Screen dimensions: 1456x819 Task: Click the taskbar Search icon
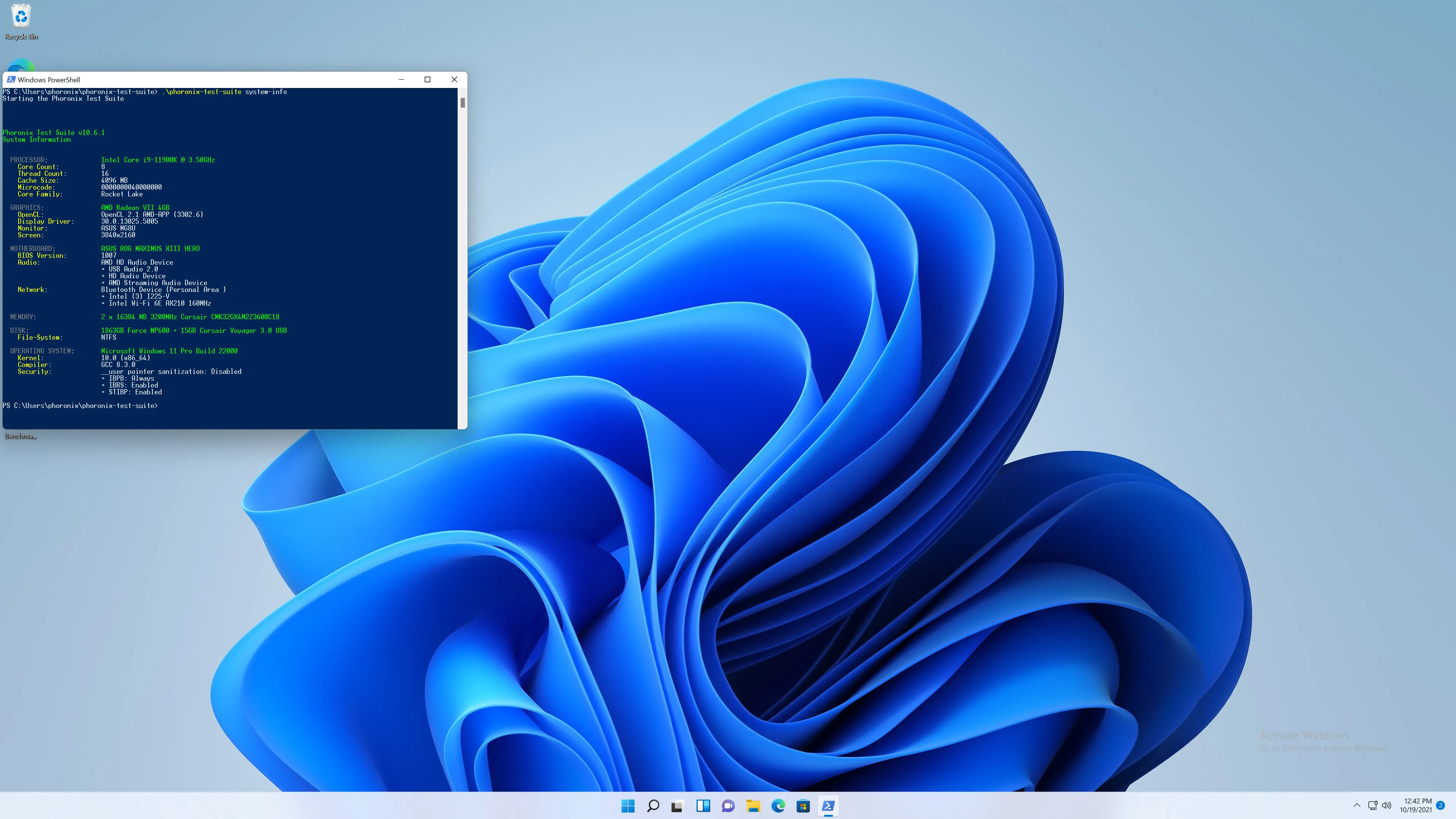coord(653,806)
